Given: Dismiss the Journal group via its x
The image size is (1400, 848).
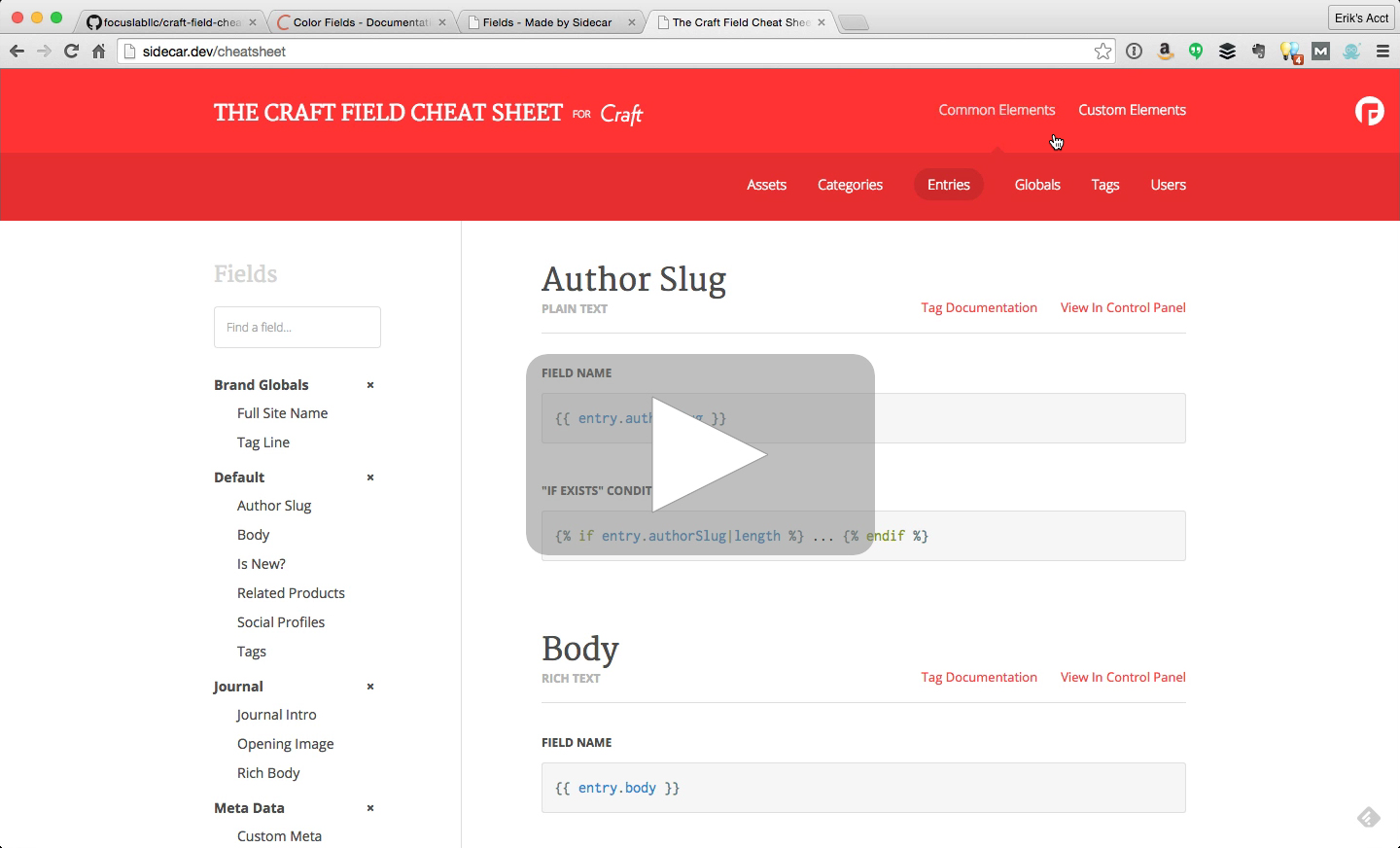Looking at the screenshot, I should pos(369,686).
